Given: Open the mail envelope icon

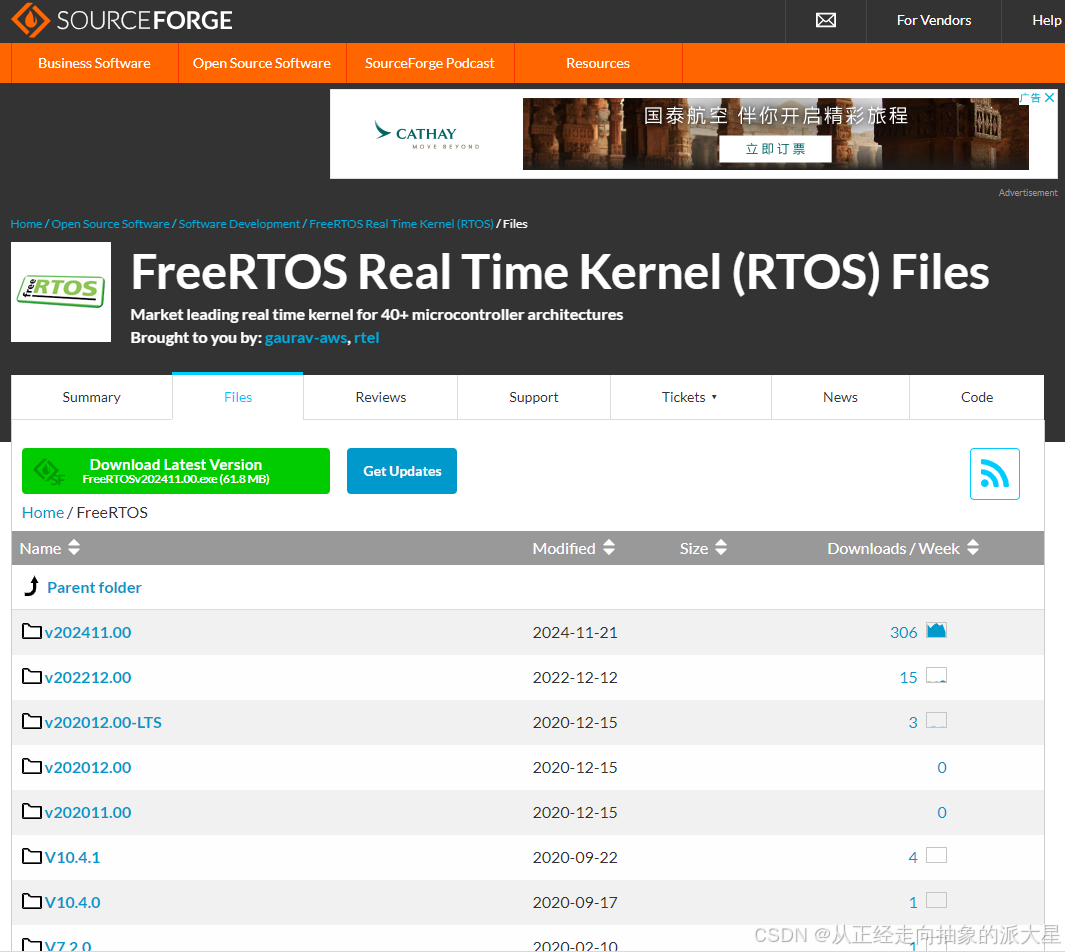Looking at the screenshot, I should pos(825,20).
